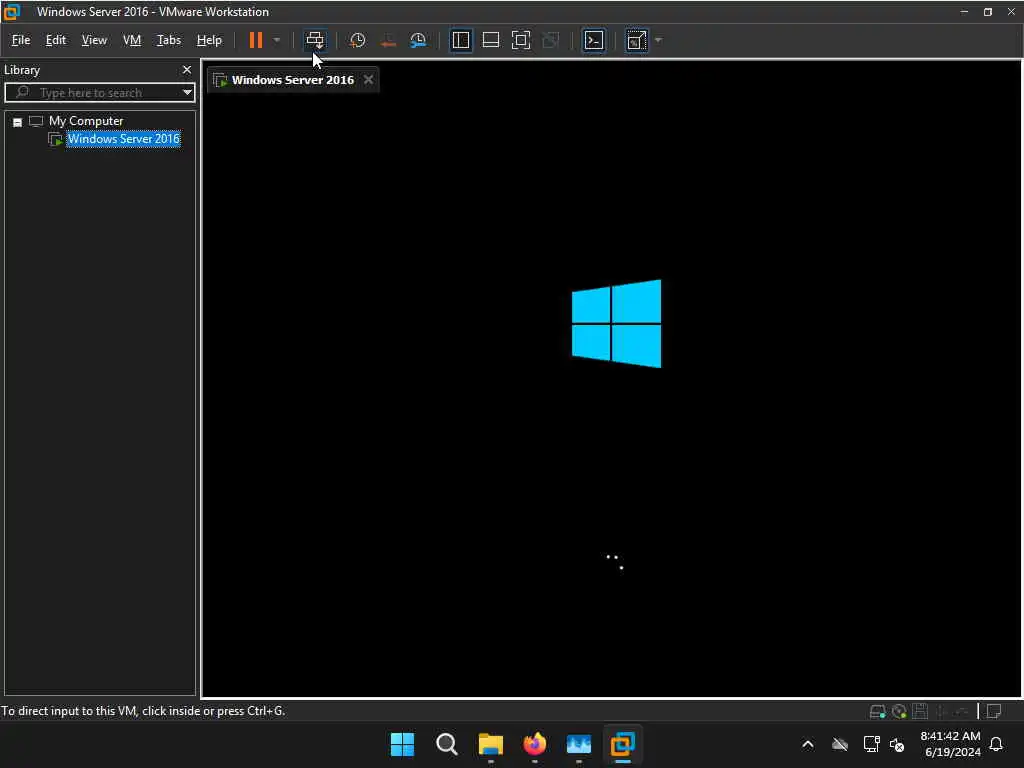Take a snapshot of this virtual machine
The height and width of the screenshot is (768, 1024).
click(x=357, y=40)
